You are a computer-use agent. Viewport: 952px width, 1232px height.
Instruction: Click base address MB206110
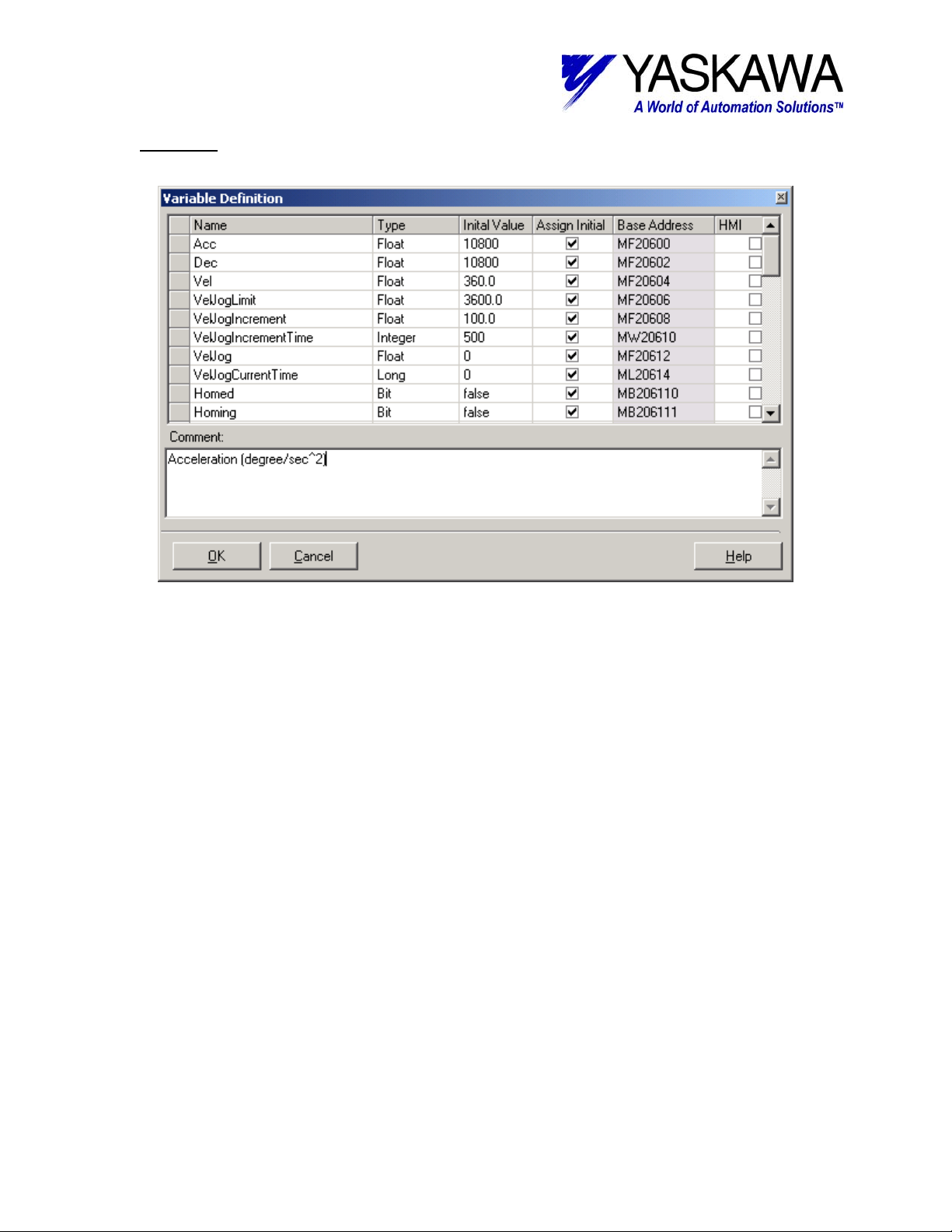(663, 393)
